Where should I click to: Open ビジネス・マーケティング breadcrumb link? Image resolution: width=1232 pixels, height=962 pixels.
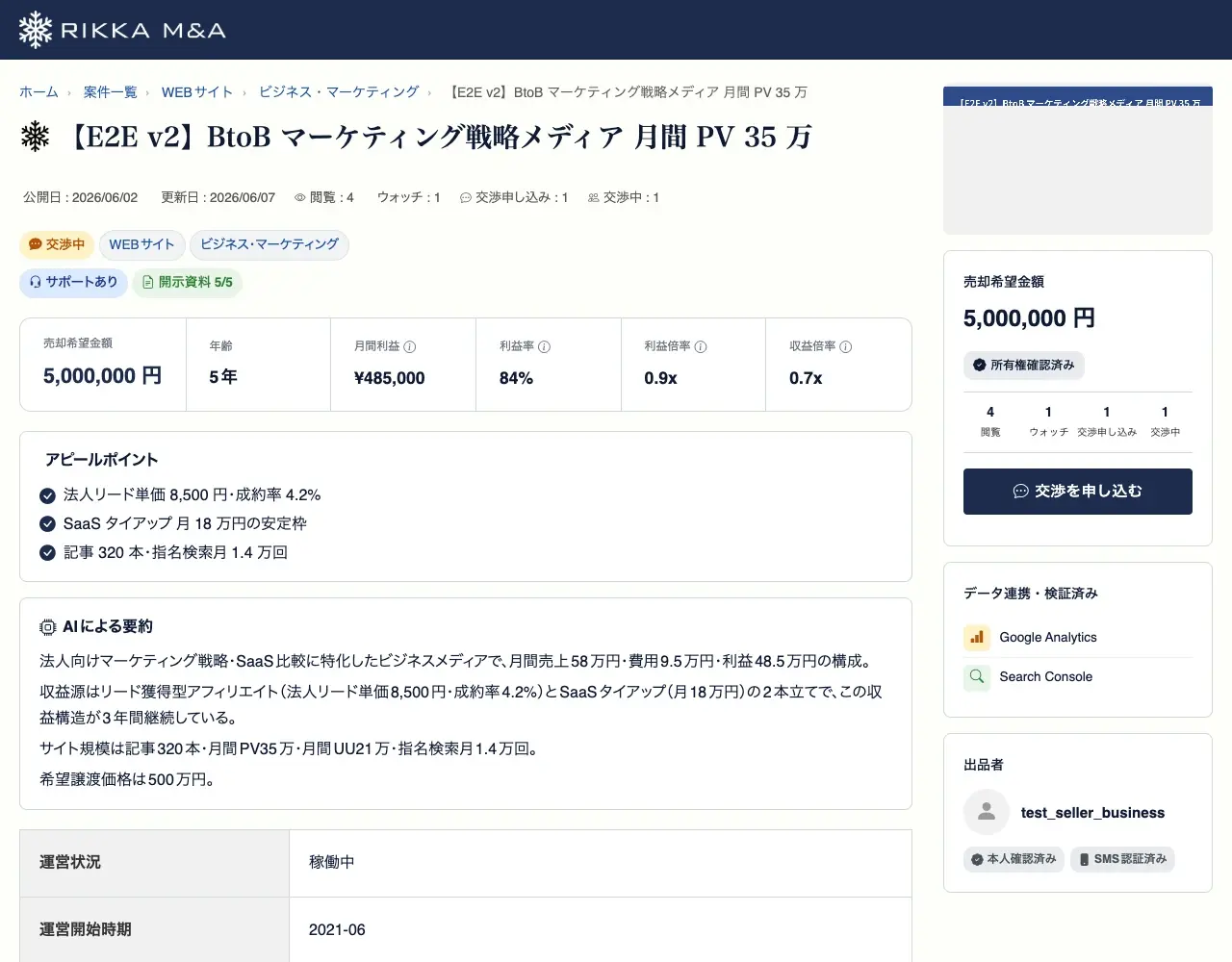[339, 92]
